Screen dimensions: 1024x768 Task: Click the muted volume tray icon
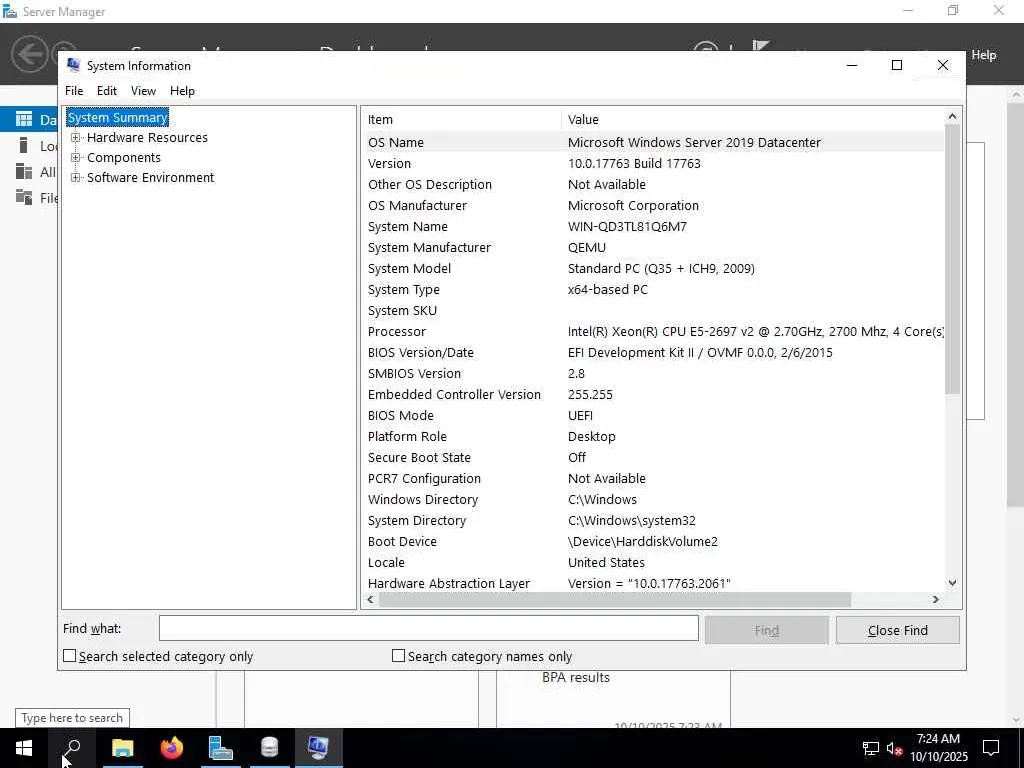(894, 748)
